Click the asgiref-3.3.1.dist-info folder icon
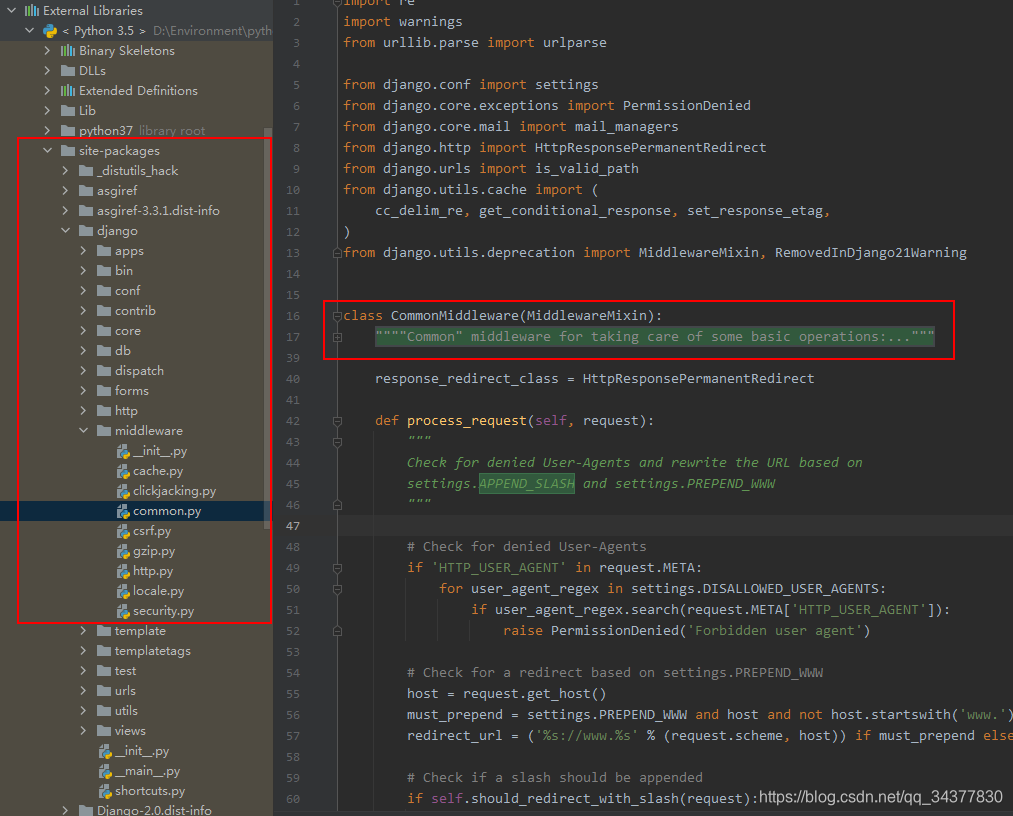The height and width of the screenshot is (816, 1013). click(86, 211)
